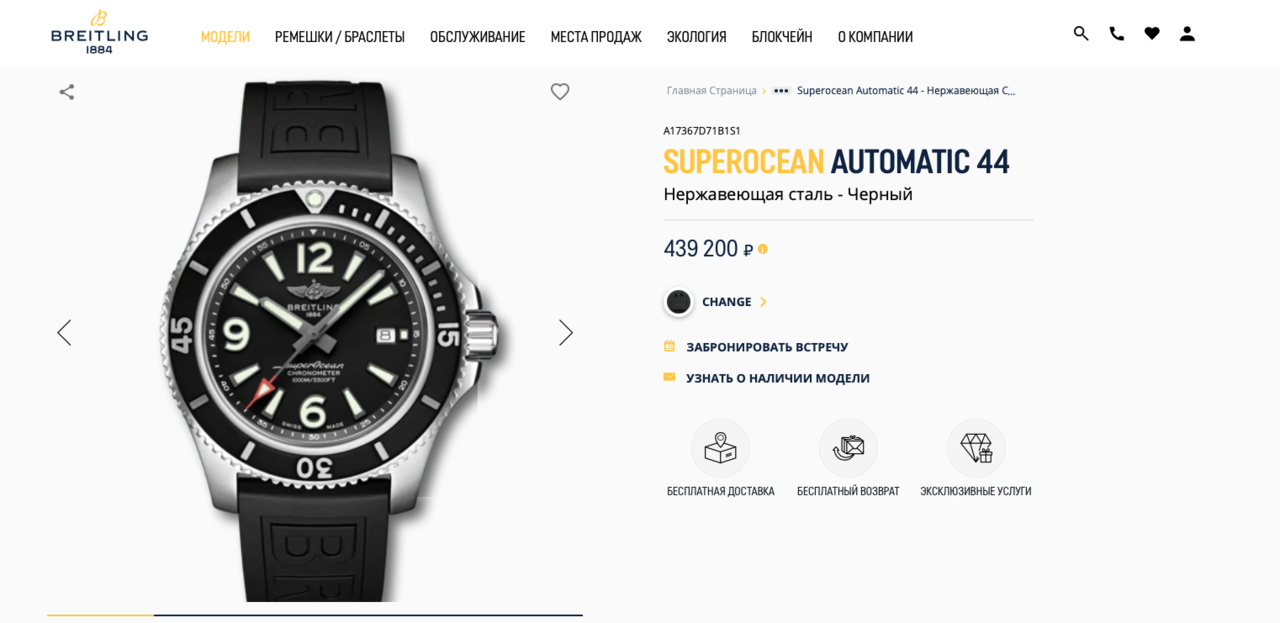Viewport: 1280px width, 623px height.
Task: Click the phone contact icon
Action: tap(1117, 33)
